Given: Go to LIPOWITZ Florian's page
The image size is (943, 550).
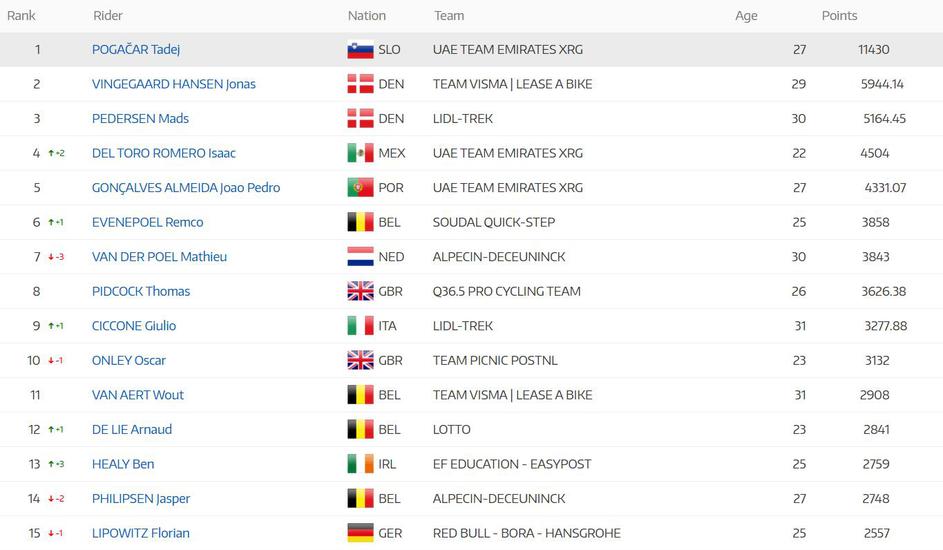Looking at the screenshot, I should 141,533.
